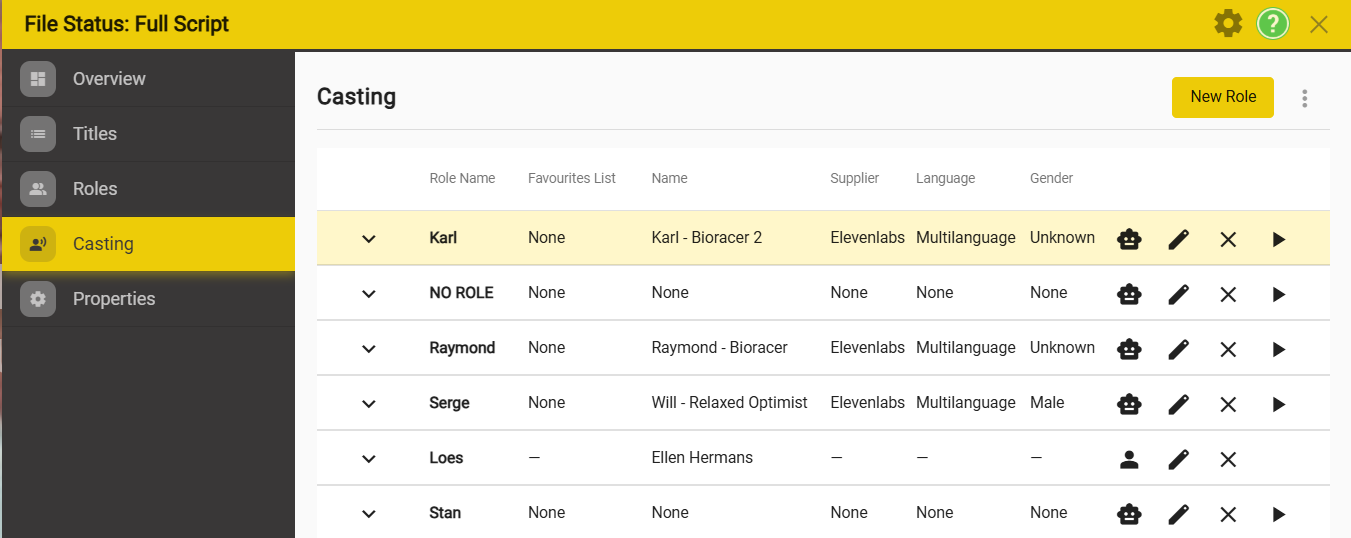
Task: Click the Overview dashboard icon
Action: pyautogui.click(x=38, y=79)
